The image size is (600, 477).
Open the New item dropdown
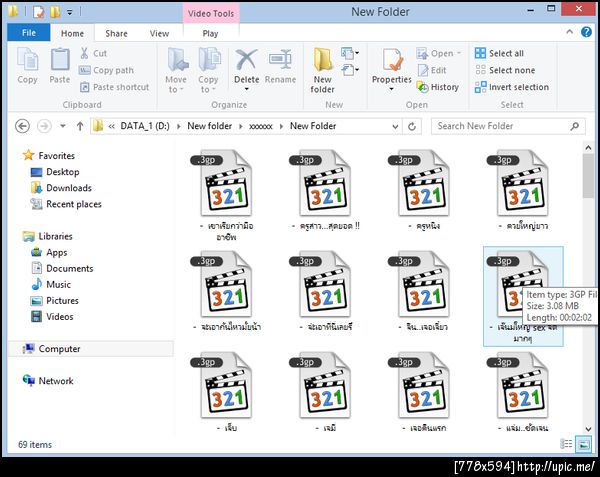(350, 53)
